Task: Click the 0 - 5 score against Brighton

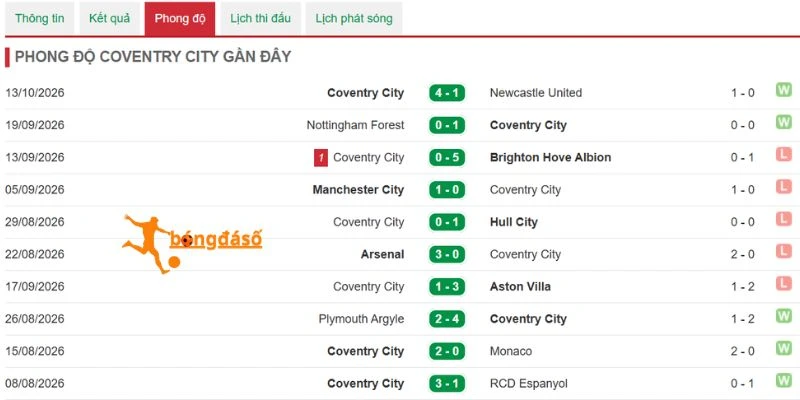Action: [447, 158]
